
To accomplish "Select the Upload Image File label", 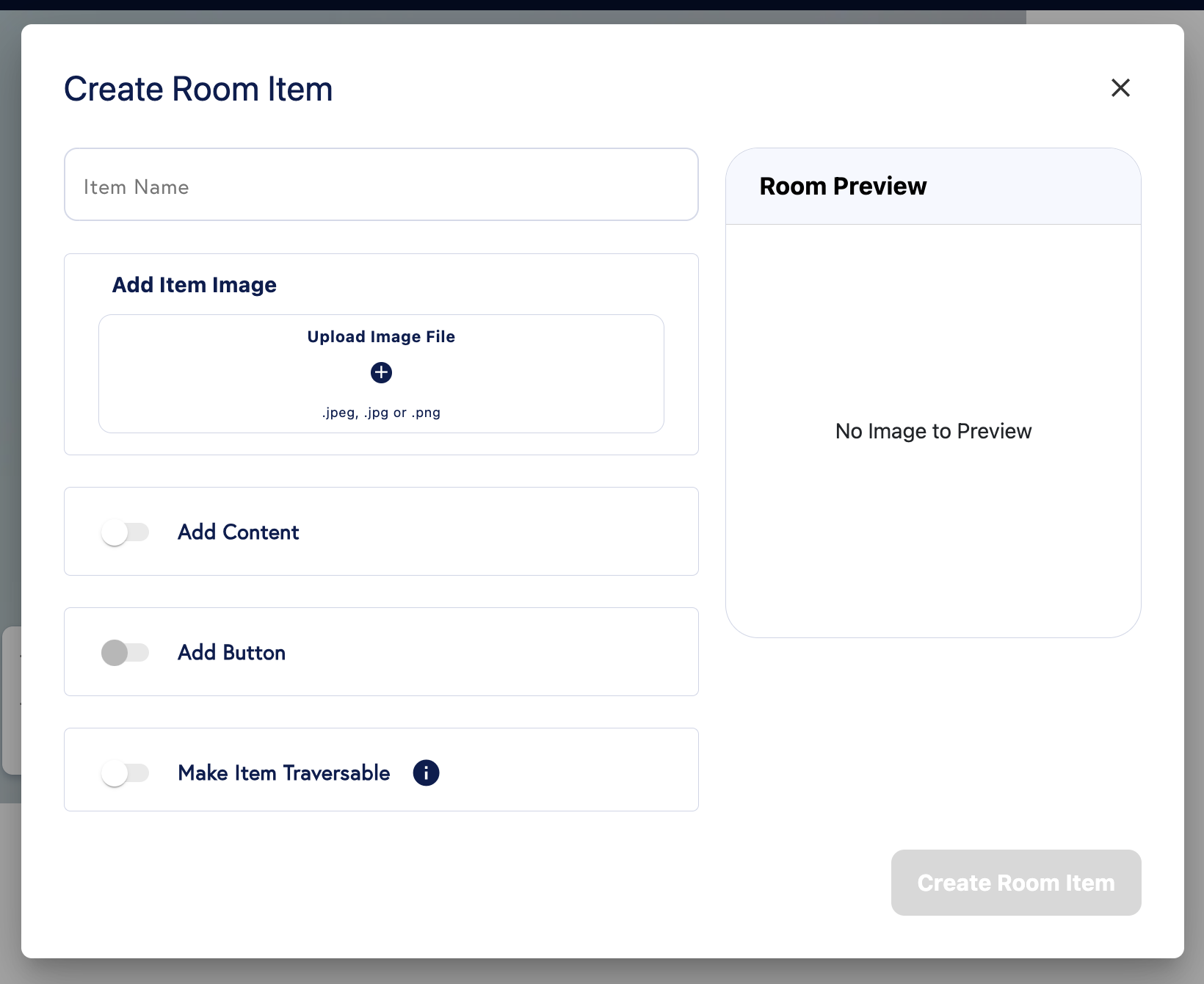I will 381,337.
